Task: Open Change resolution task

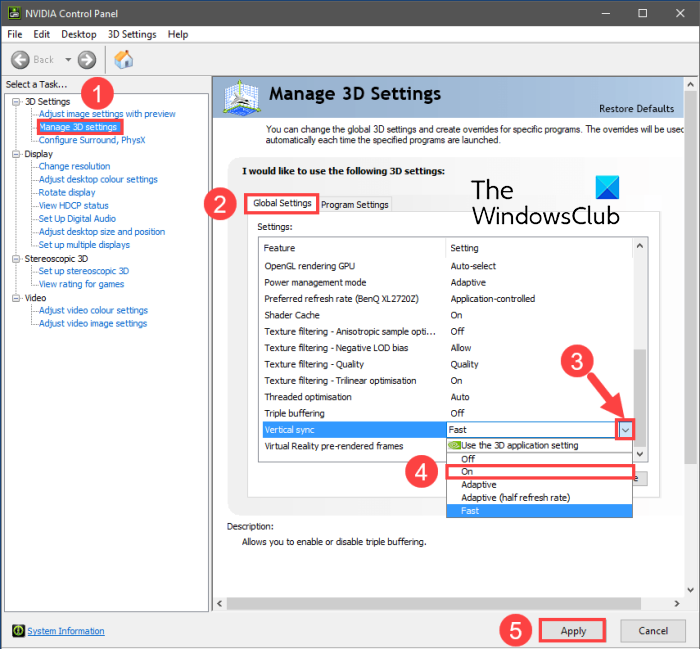Action: [x=75, y=166]
